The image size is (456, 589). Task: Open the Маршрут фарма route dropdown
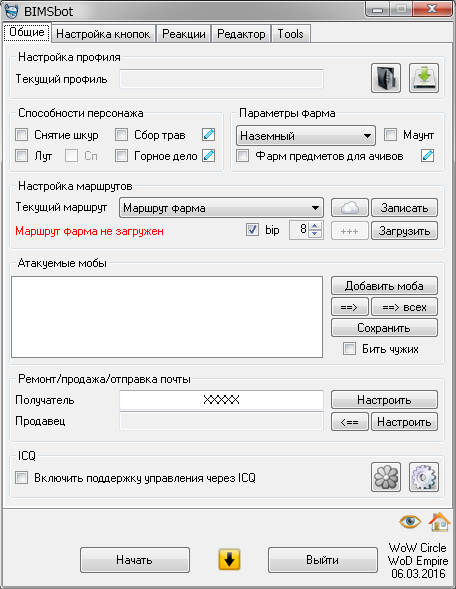tap(221, 208)
